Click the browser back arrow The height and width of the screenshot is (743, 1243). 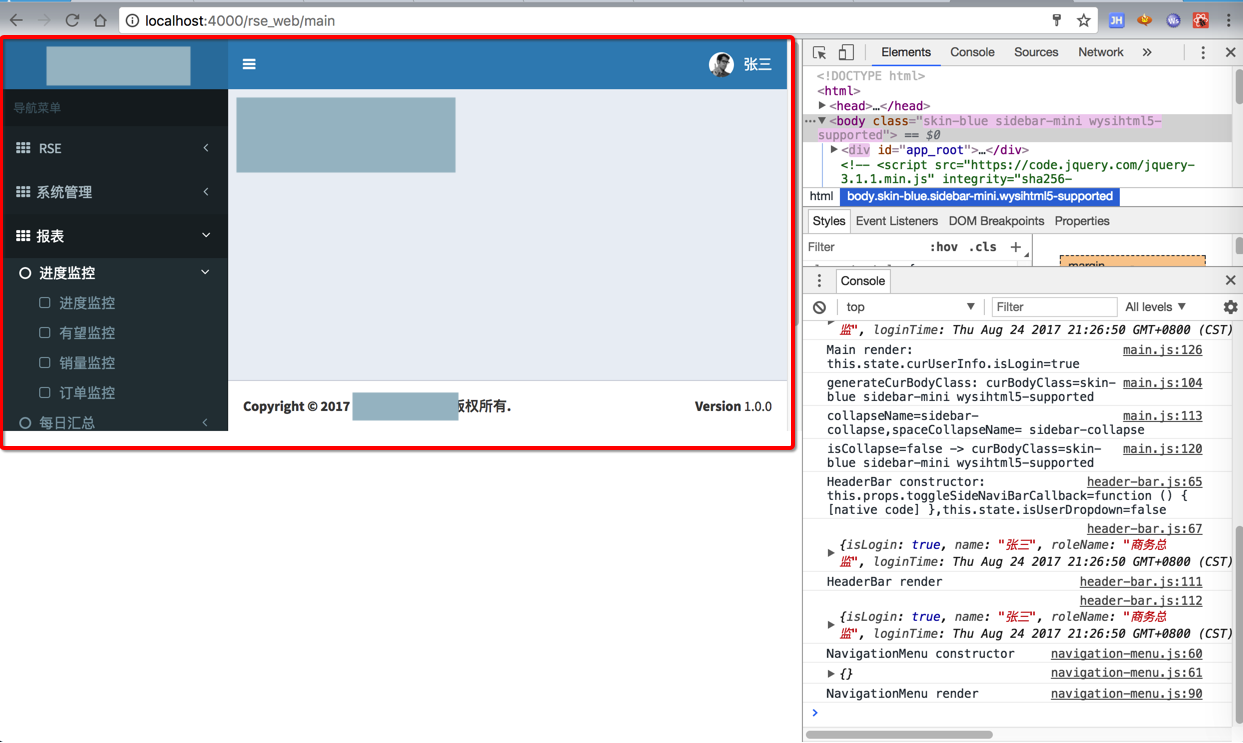click(16, 20)
